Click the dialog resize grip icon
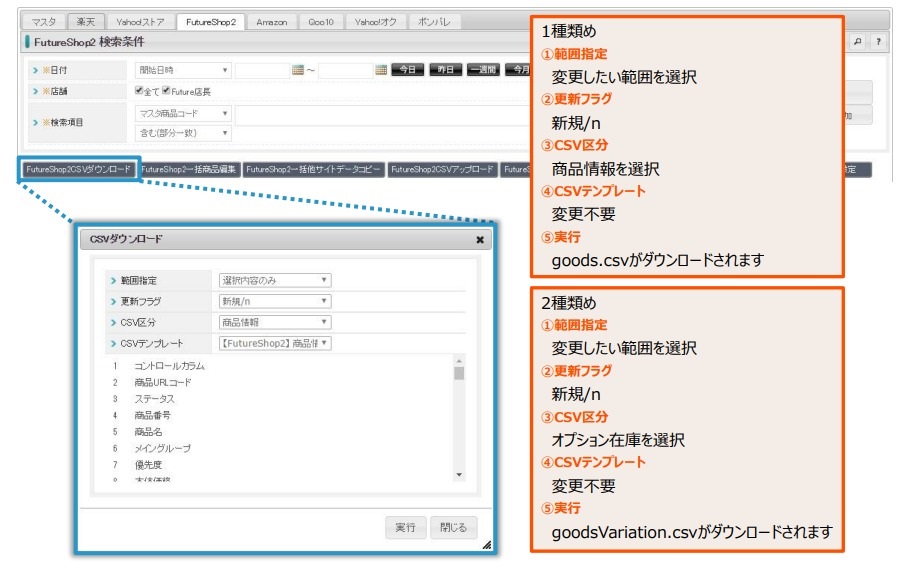This screenshot has width=915, height=570. [487, 545]
